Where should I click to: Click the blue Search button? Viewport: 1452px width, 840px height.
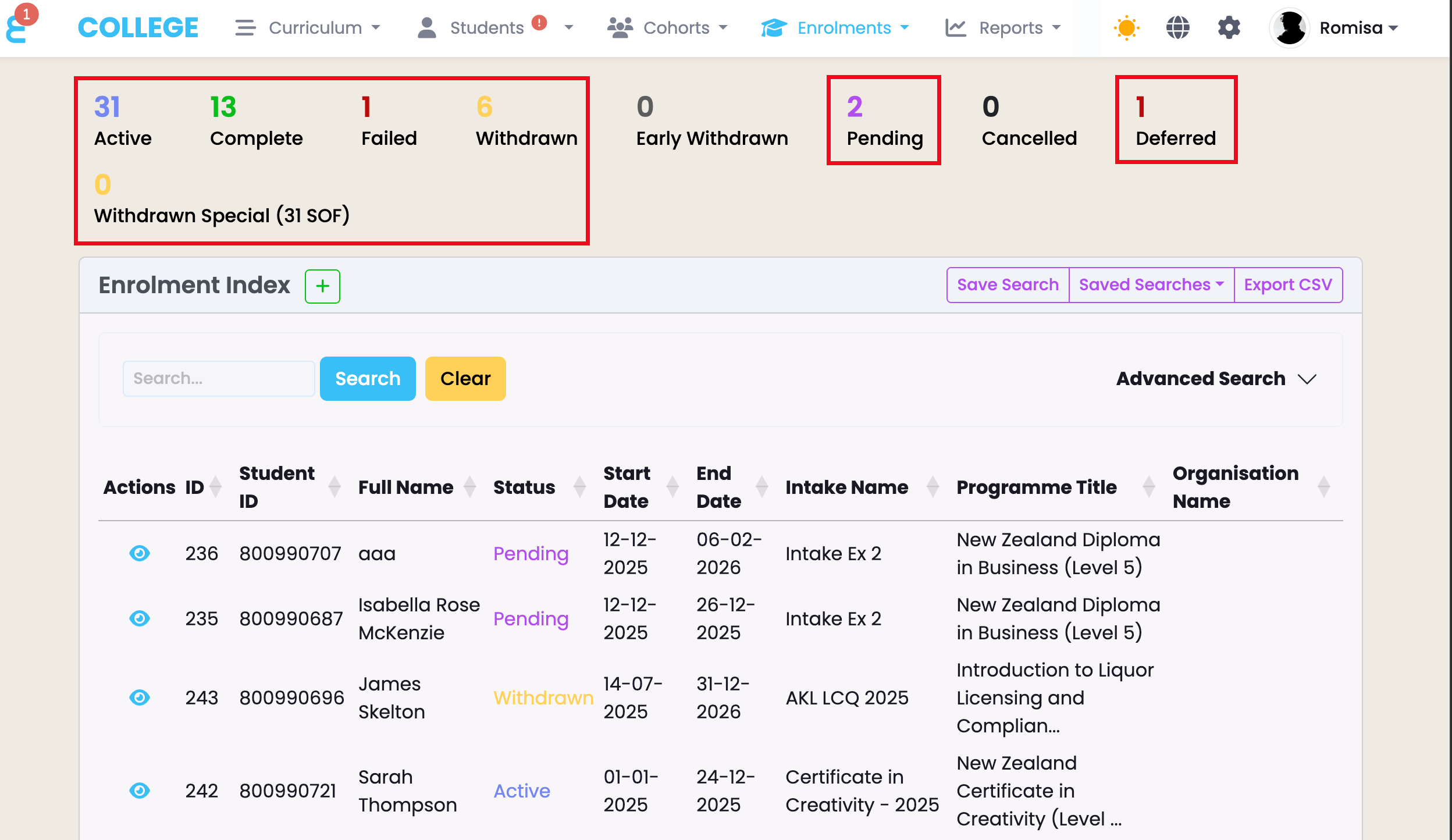[x=368, y=379]
